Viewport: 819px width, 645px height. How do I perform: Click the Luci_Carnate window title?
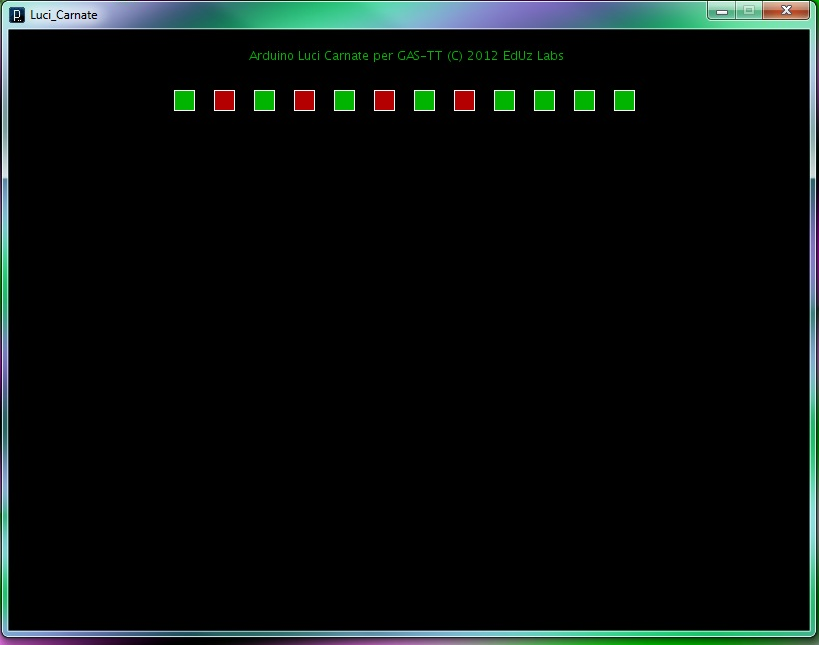pyautogui.click(x=64, y=15)
